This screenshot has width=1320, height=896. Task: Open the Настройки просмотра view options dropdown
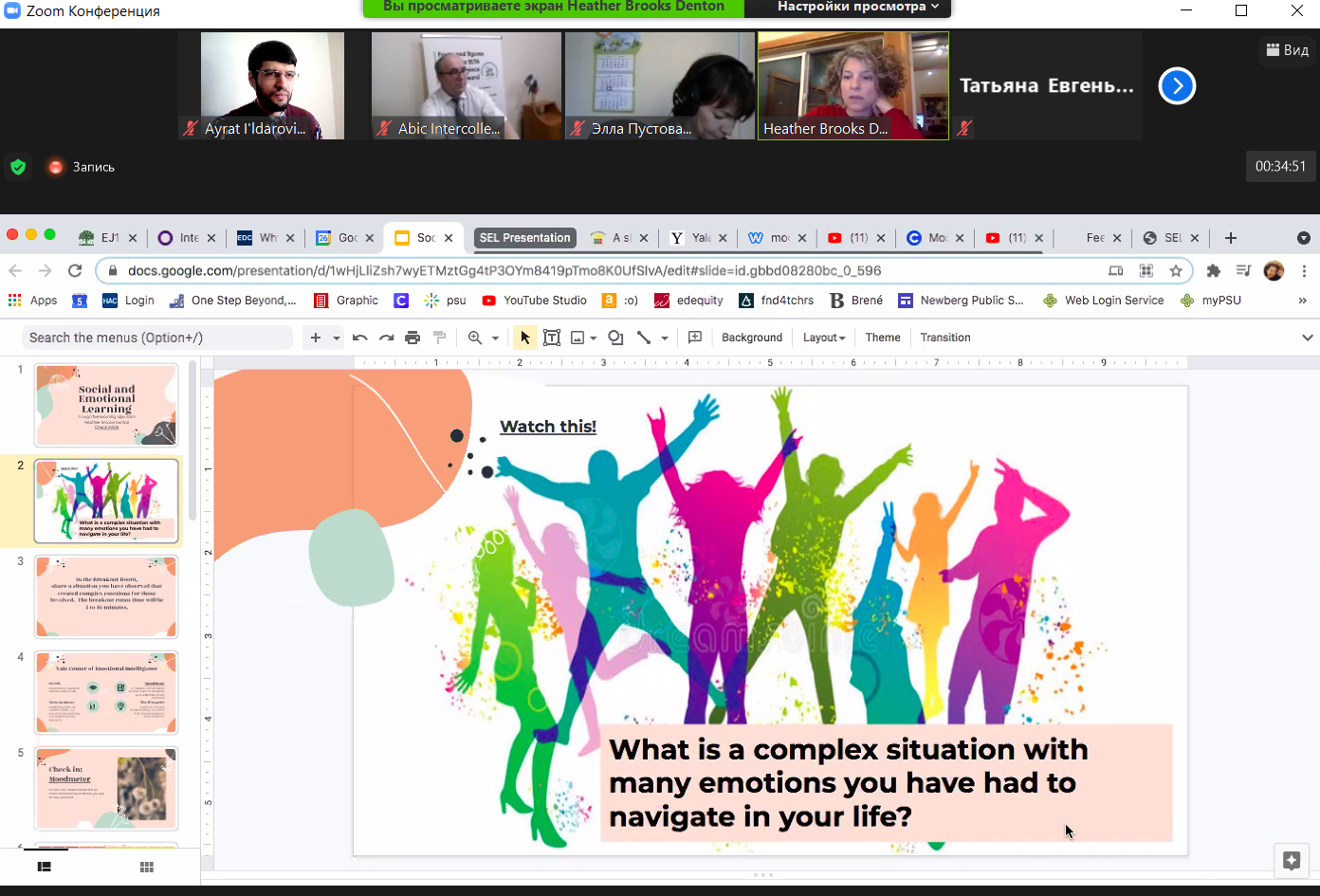tap(857, 8)
